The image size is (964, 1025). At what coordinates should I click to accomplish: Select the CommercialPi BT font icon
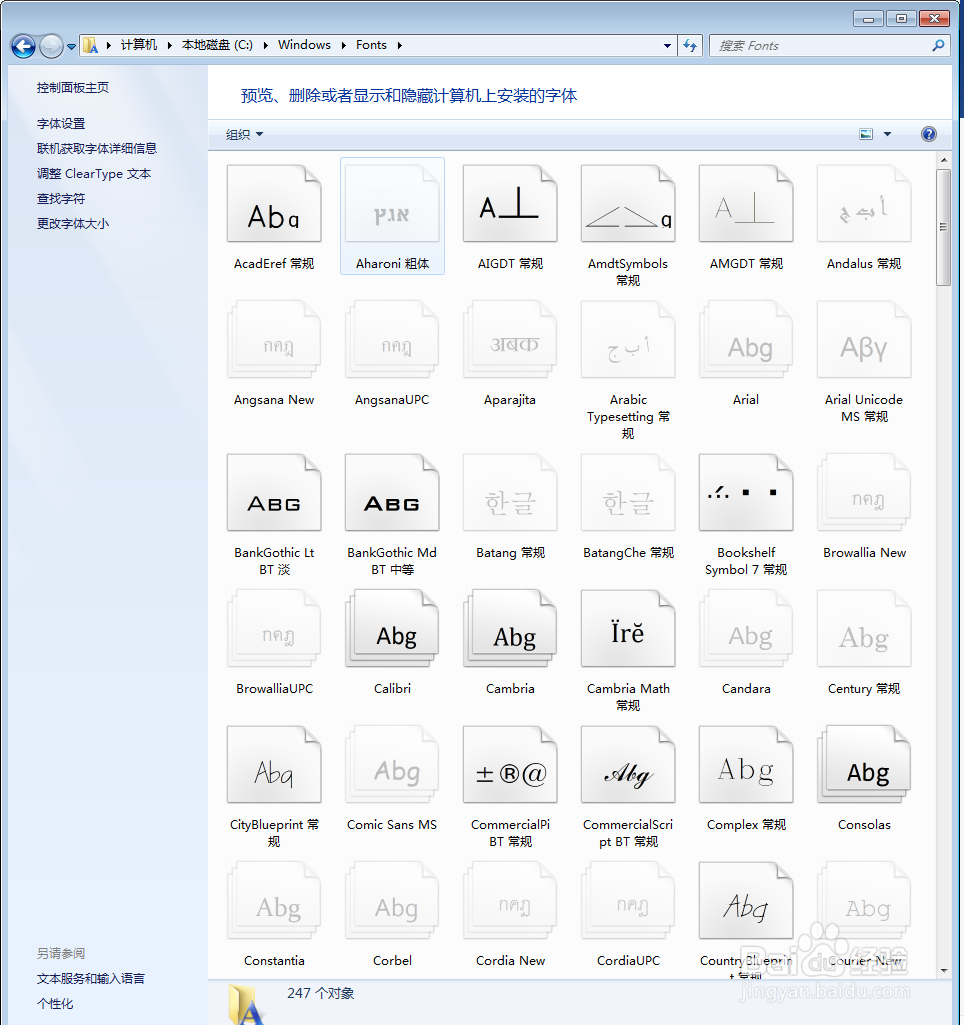[x=510, y=765]
